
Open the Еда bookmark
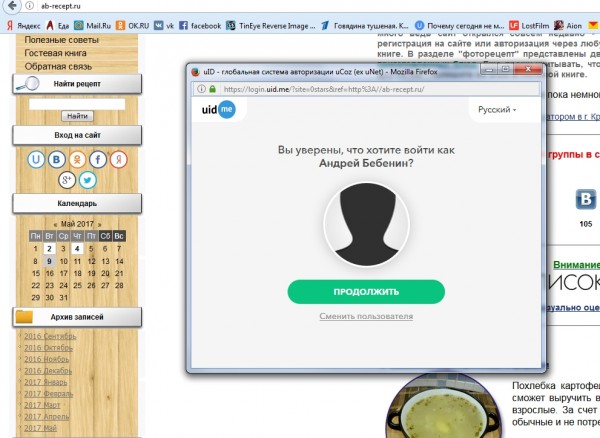[x=58, y=26]
